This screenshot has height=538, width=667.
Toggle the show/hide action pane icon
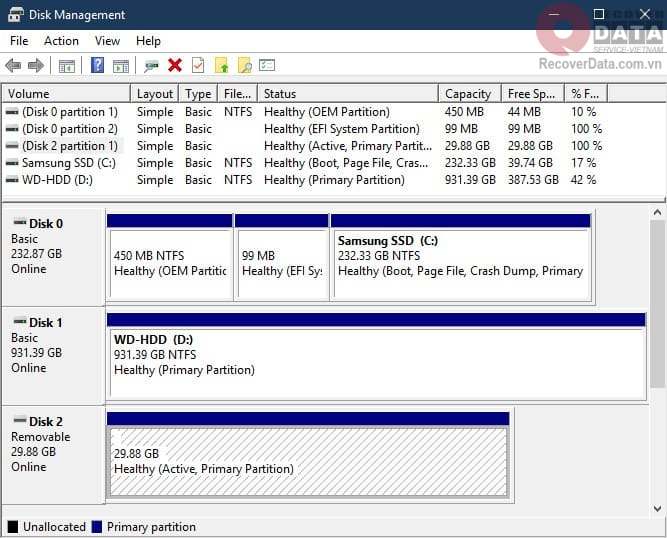coord(121,66)
